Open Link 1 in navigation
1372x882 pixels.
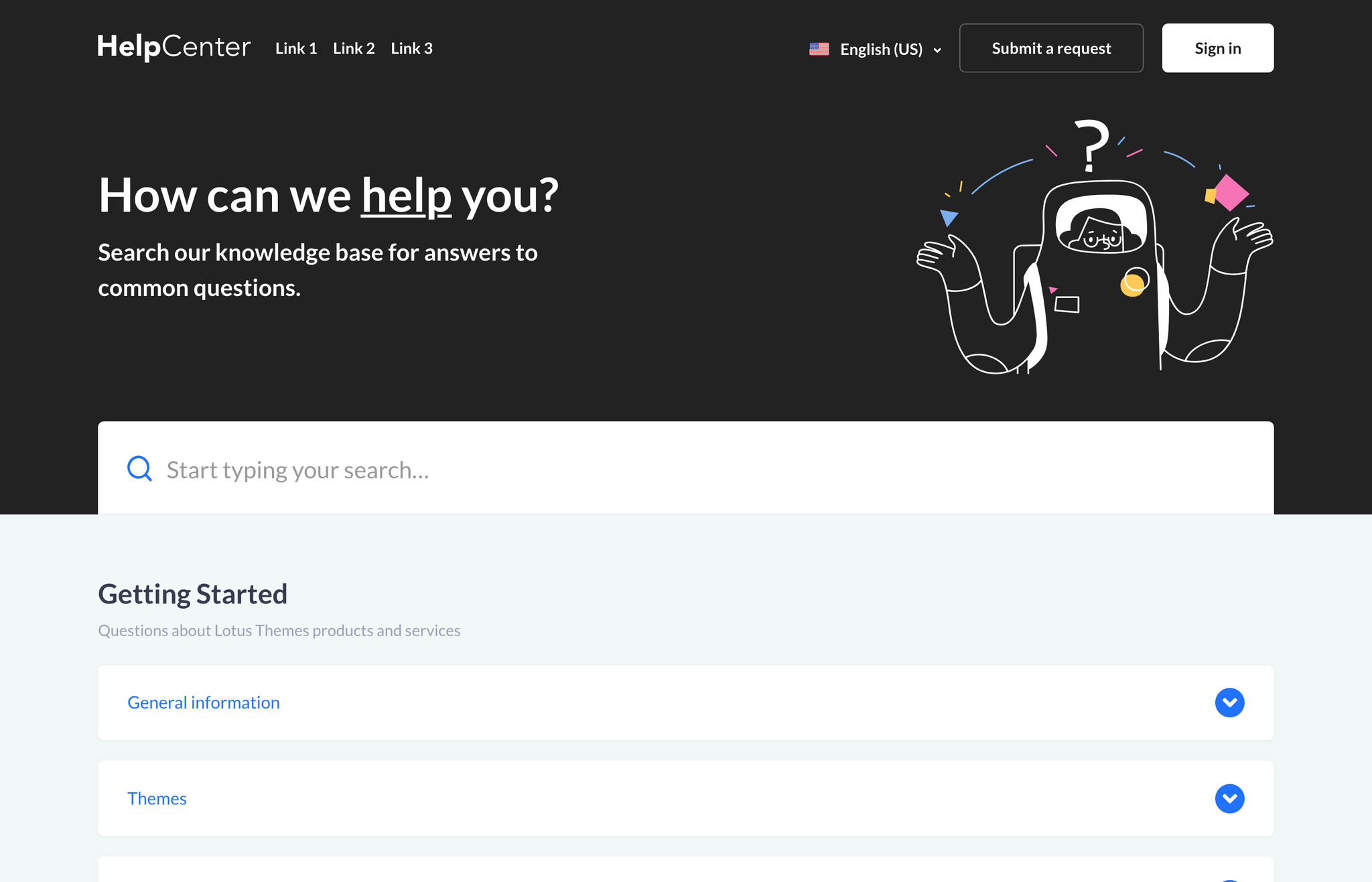pos(296,48)
